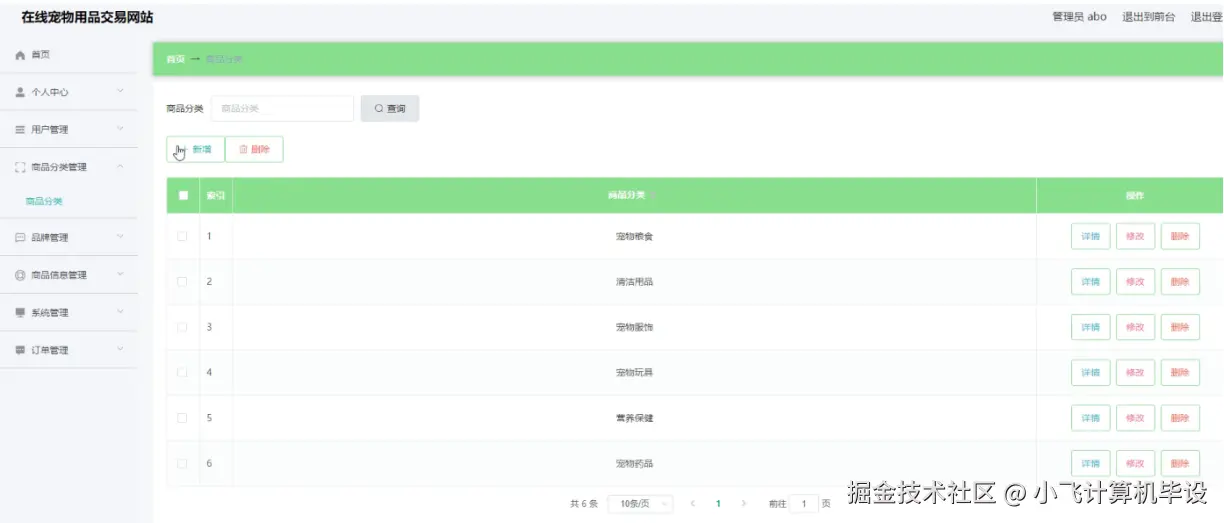
Task: Click 退出到前台 in the top bar
Action: (x=1149, y=17)
